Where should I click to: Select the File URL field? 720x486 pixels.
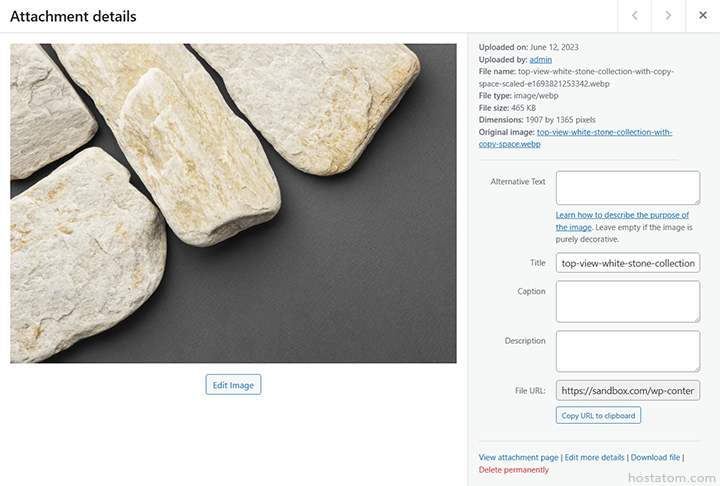627,390
